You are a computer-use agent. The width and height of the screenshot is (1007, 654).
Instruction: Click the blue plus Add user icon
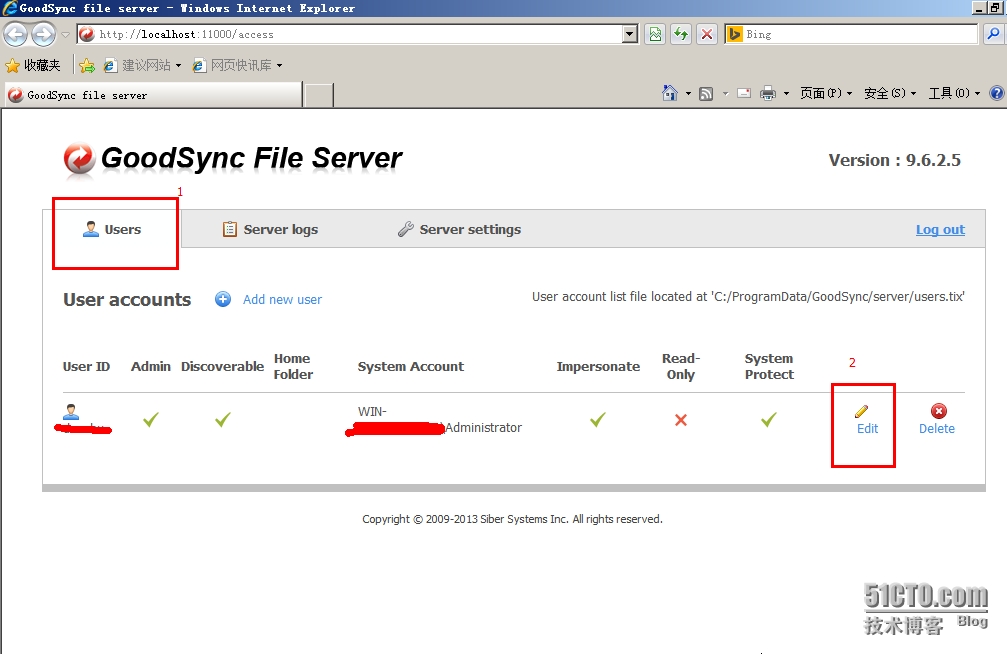(x=223, y=299)
